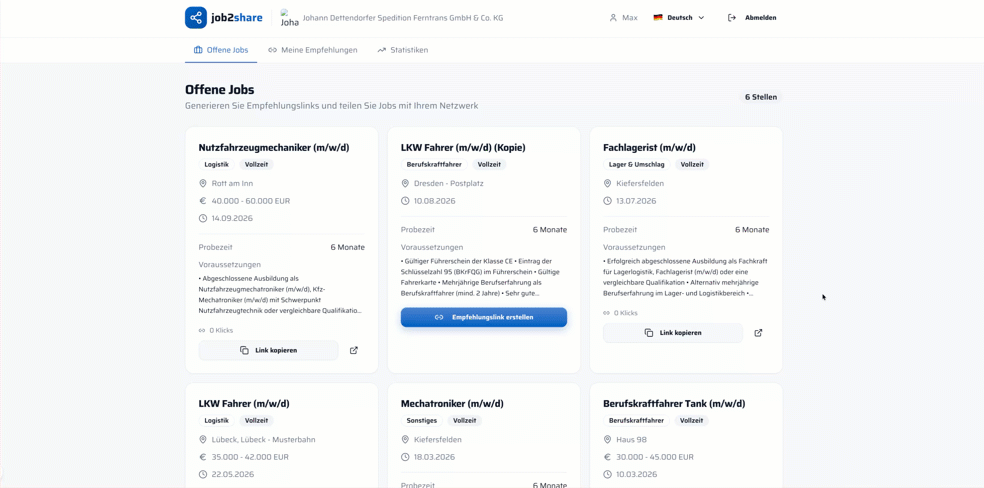Viewport: 984px width, 488px height.
Task: Click the LKW Fahrer (m/w/d) (Kopie) title
Action: click(463, 148)
